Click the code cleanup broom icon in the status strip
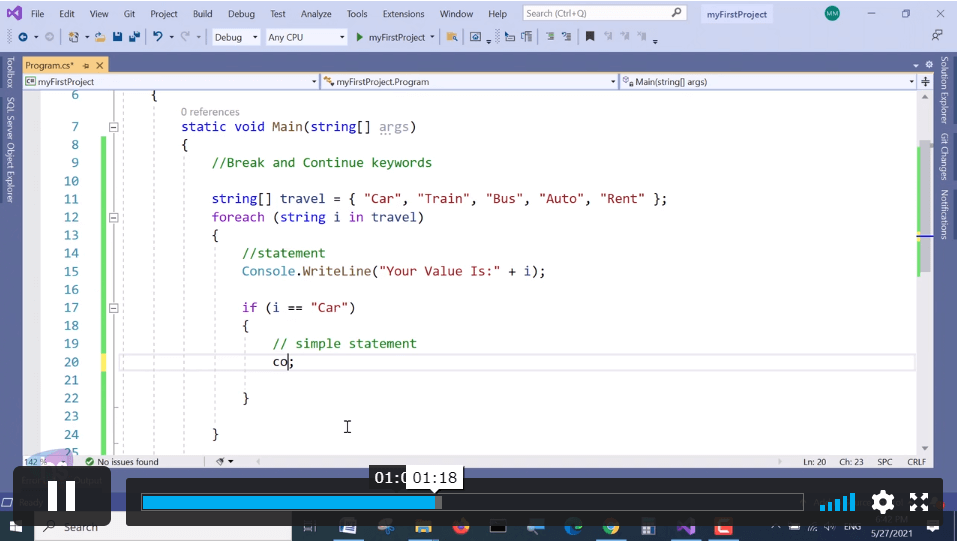The height and width of the screenshot is (542, 957). pyautogui.click(x=220, y=461)
